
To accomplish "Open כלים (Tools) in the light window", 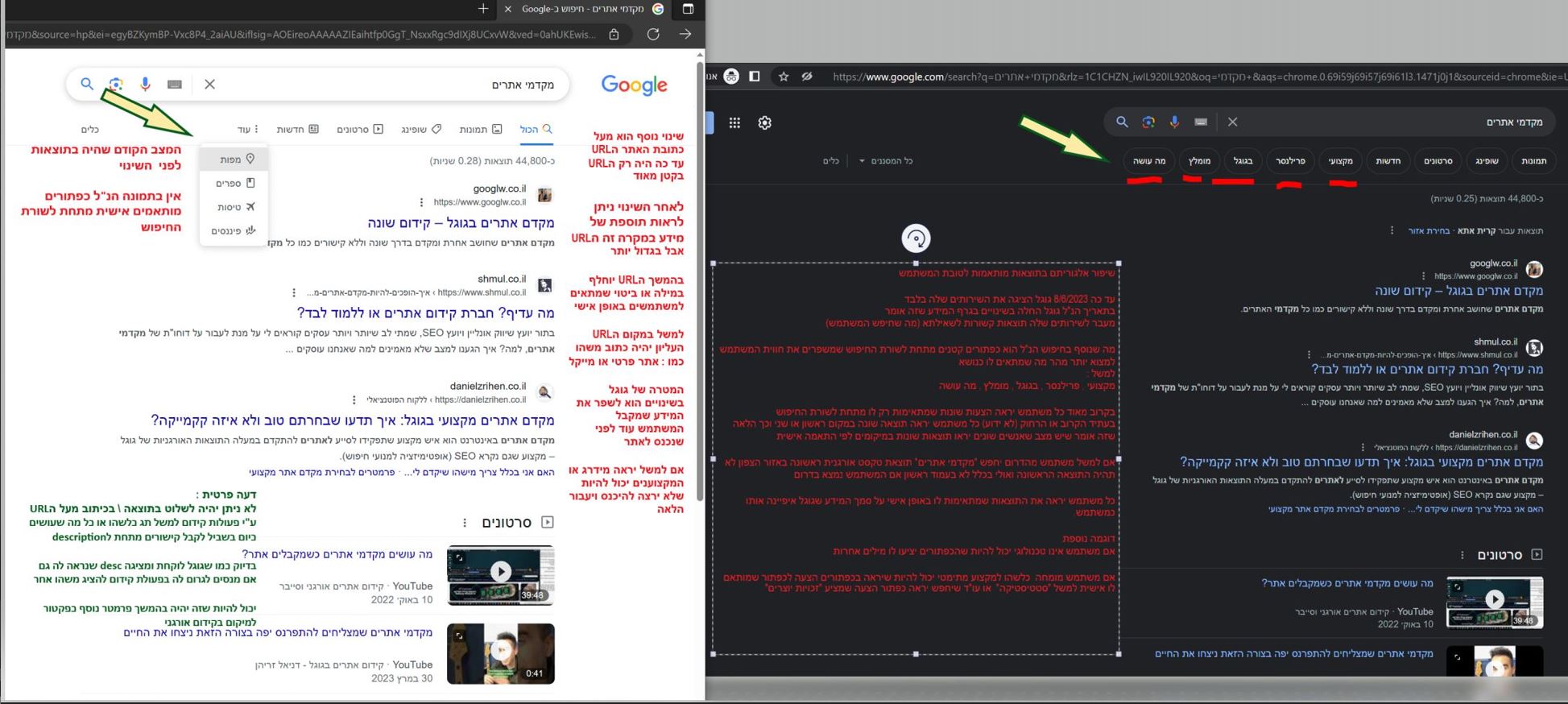I will 90,129.
